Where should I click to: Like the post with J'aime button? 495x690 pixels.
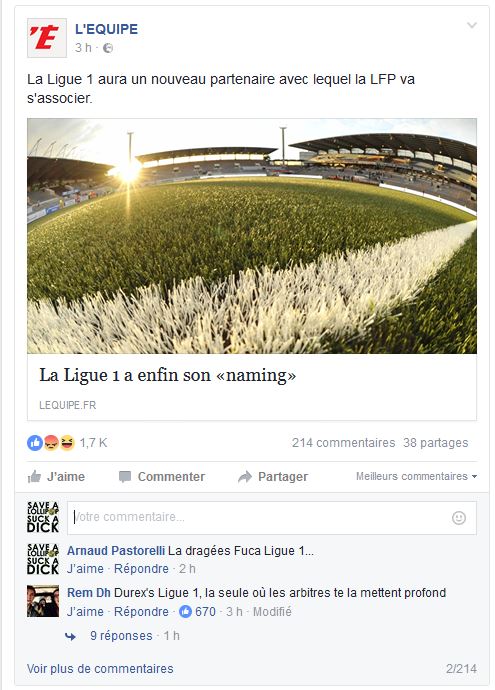pos(56,477)
